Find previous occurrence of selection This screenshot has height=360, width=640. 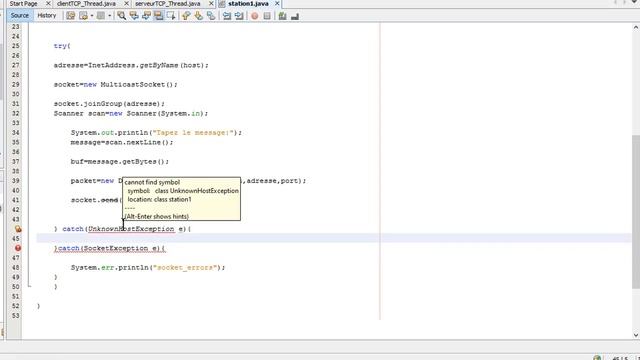click(134, 16)
